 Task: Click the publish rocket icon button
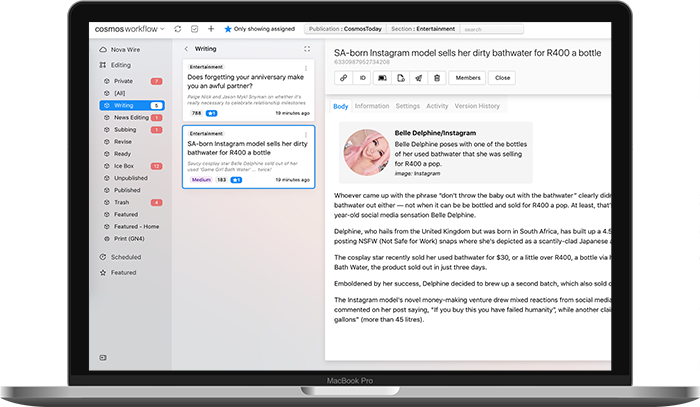point(419,78)
